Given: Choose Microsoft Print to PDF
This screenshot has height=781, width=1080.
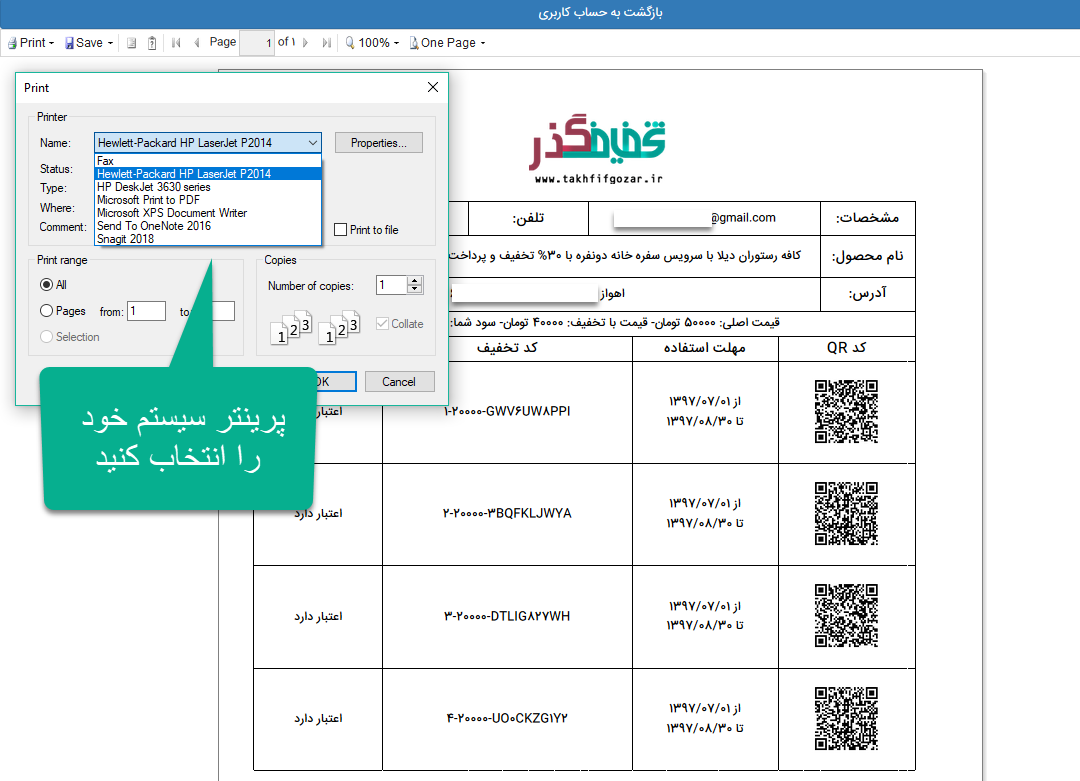Looking at the screenshot, I should (208, 200).
